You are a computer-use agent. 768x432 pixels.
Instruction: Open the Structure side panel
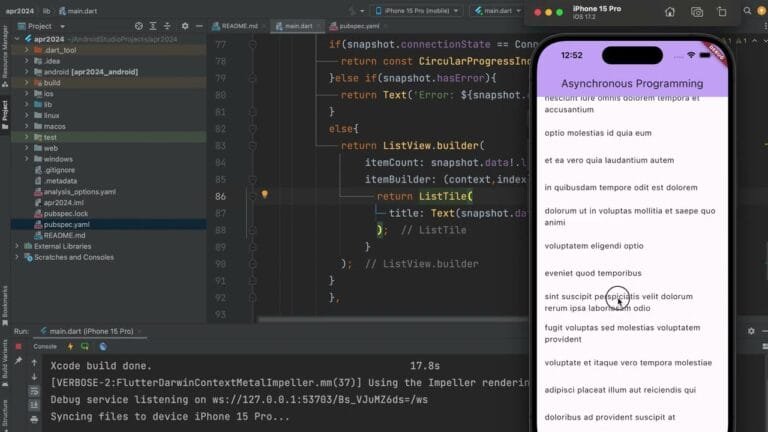(5, 415)
